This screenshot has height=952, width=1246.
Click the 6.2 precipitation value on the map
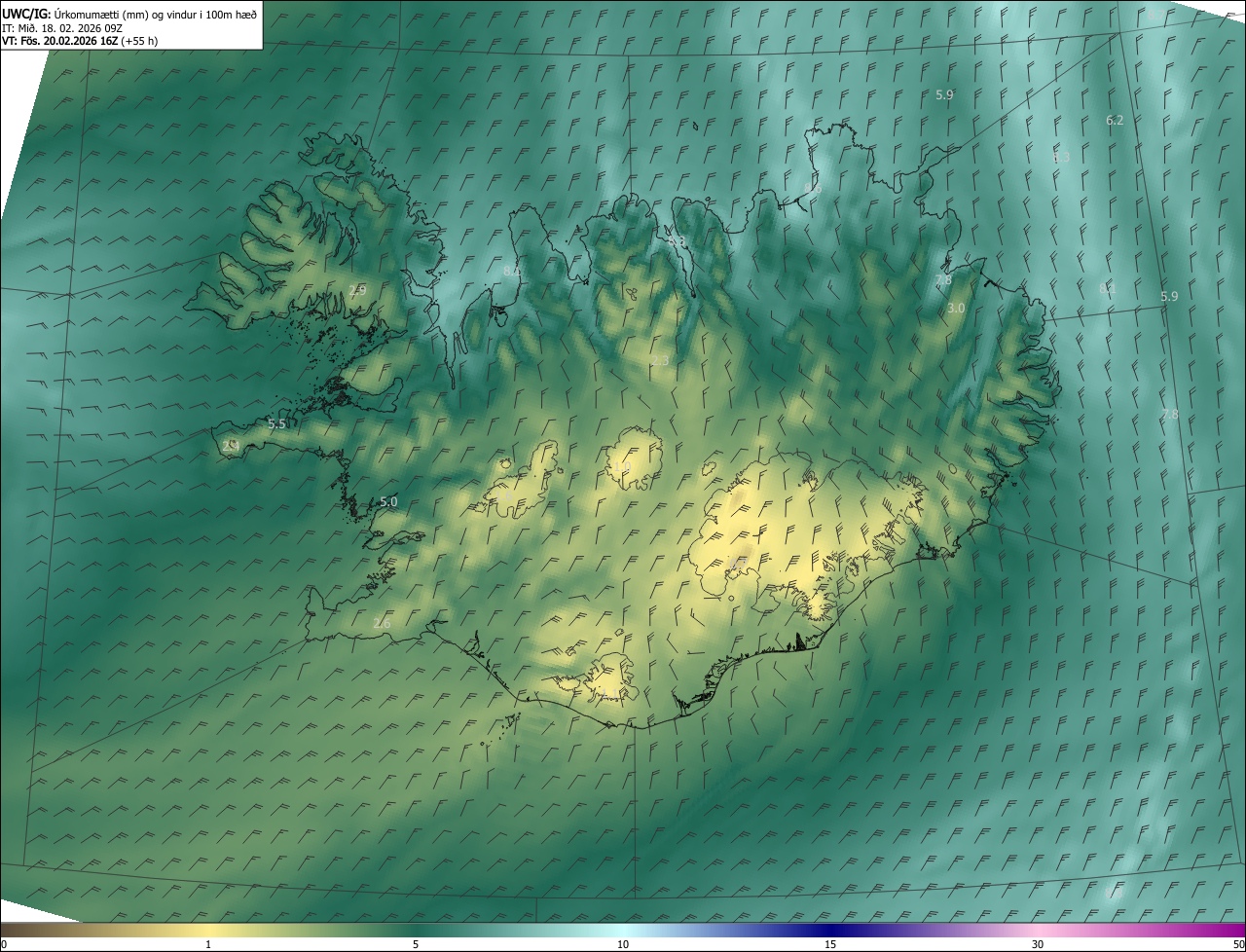pyautogui.click(x=1115, y=120)
